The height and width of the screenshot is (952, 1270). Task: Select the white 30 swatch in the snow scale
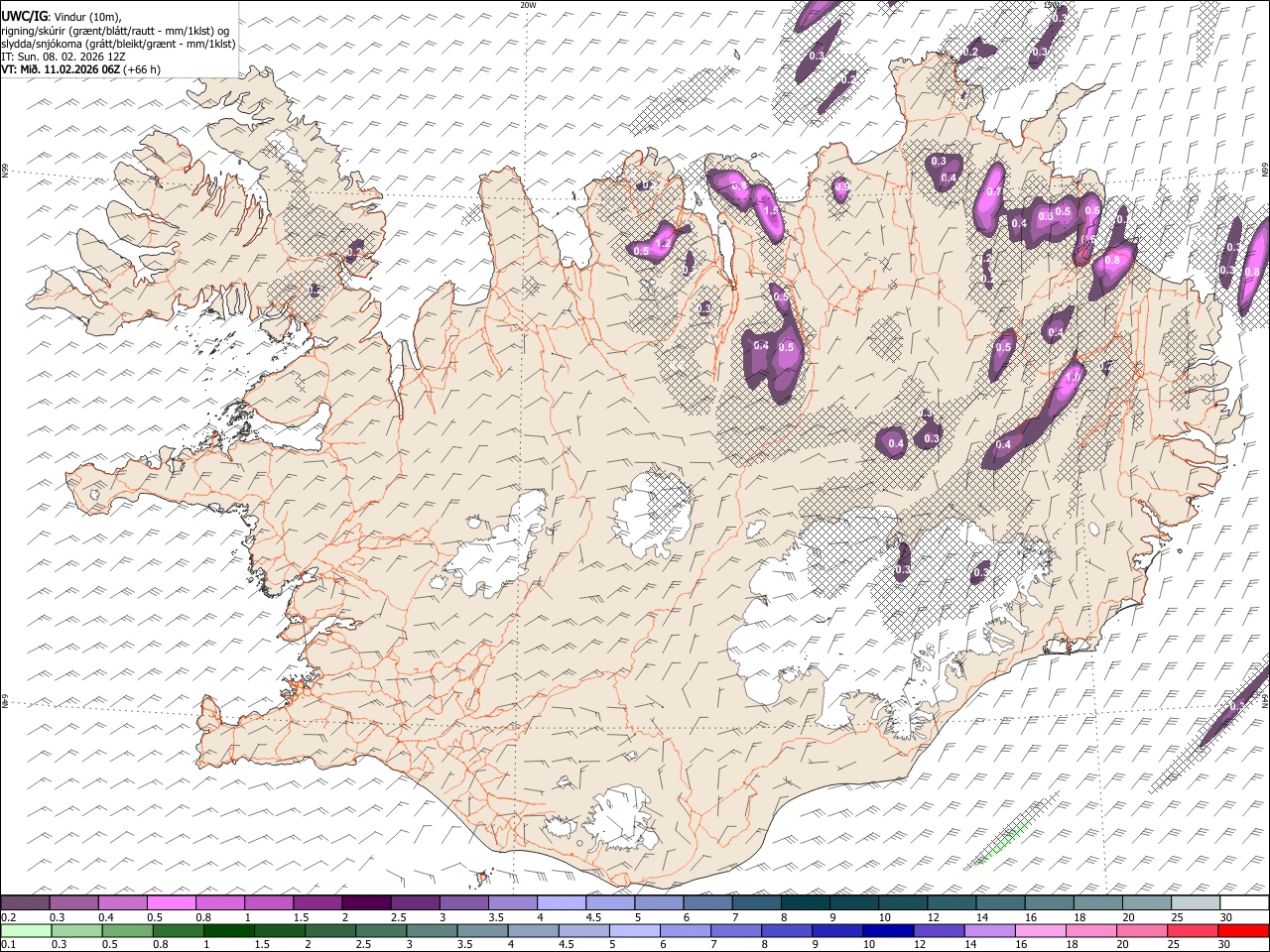[1244, 903]
